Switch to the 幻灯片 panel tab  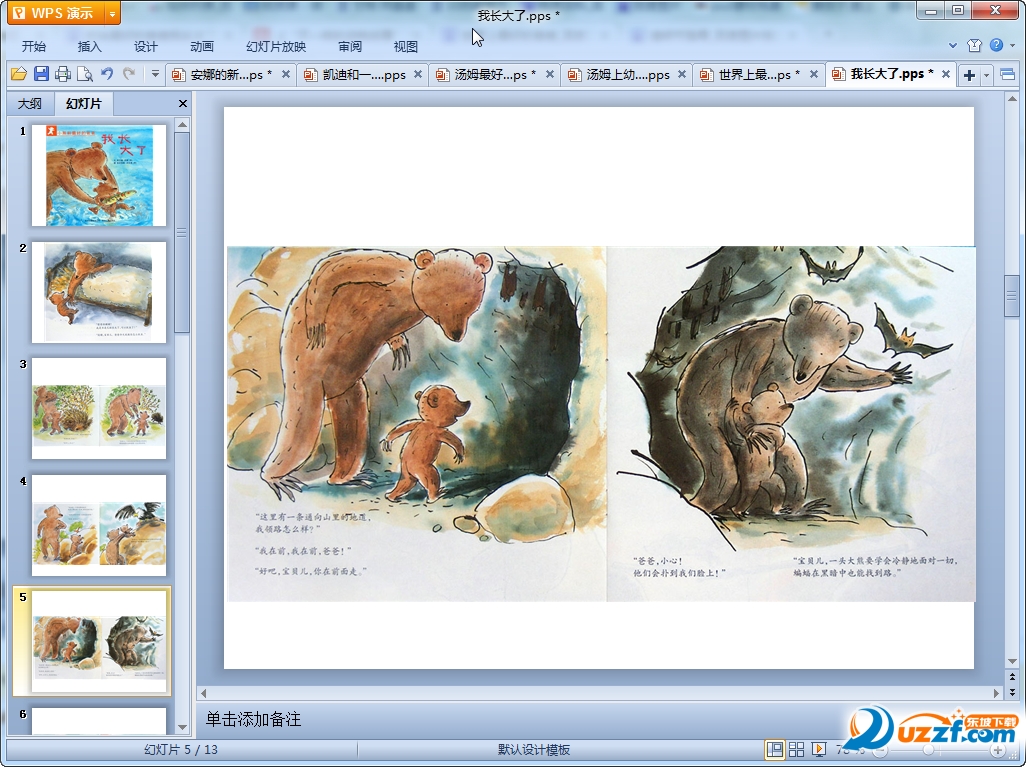[84, 103]
